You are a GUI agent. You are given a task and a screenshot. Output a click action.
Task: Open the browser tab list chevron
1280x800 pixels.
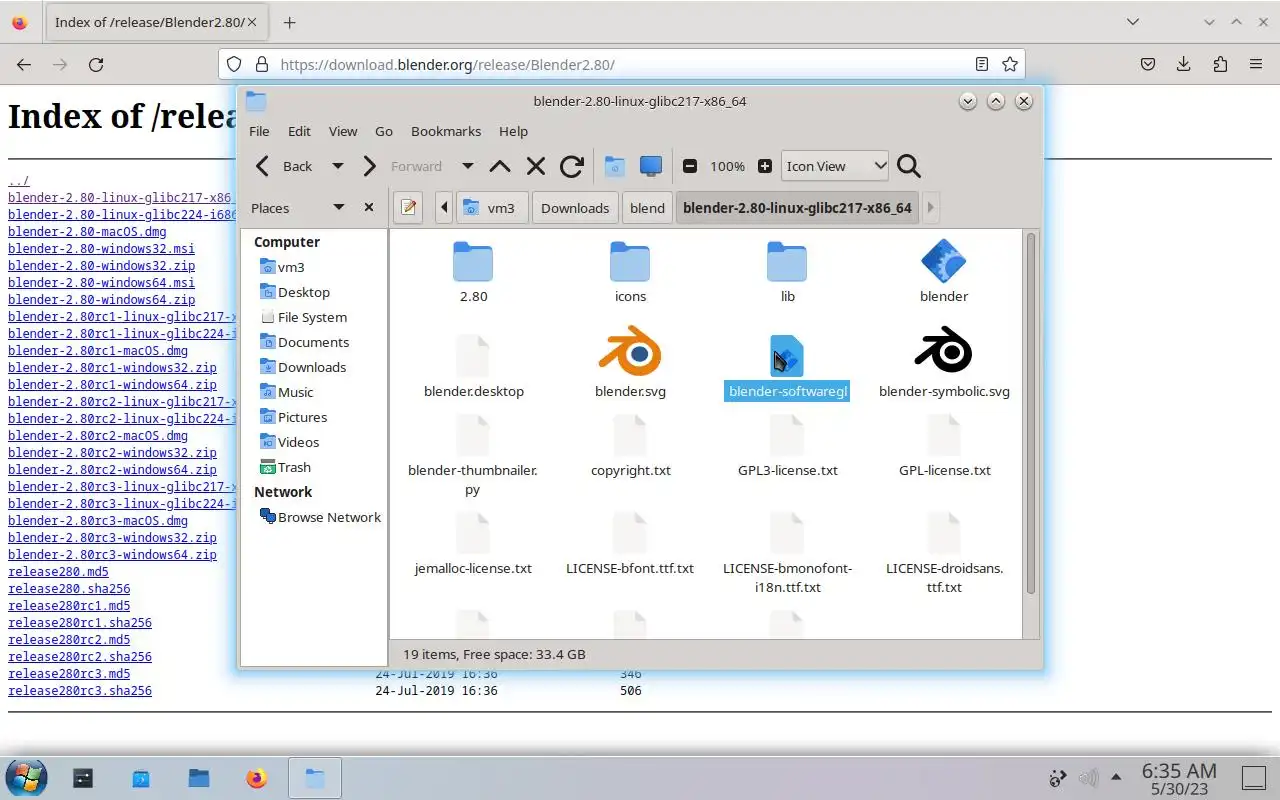pos(1132,21)
